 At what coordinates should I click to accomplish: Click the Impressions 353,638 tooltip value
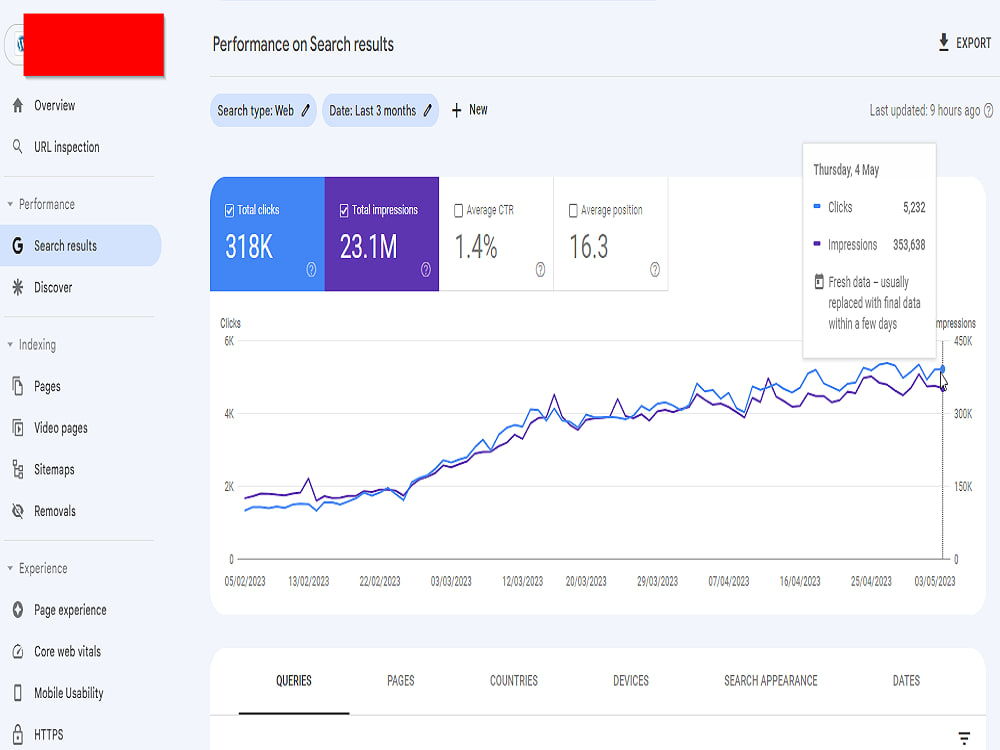[909, 245]
